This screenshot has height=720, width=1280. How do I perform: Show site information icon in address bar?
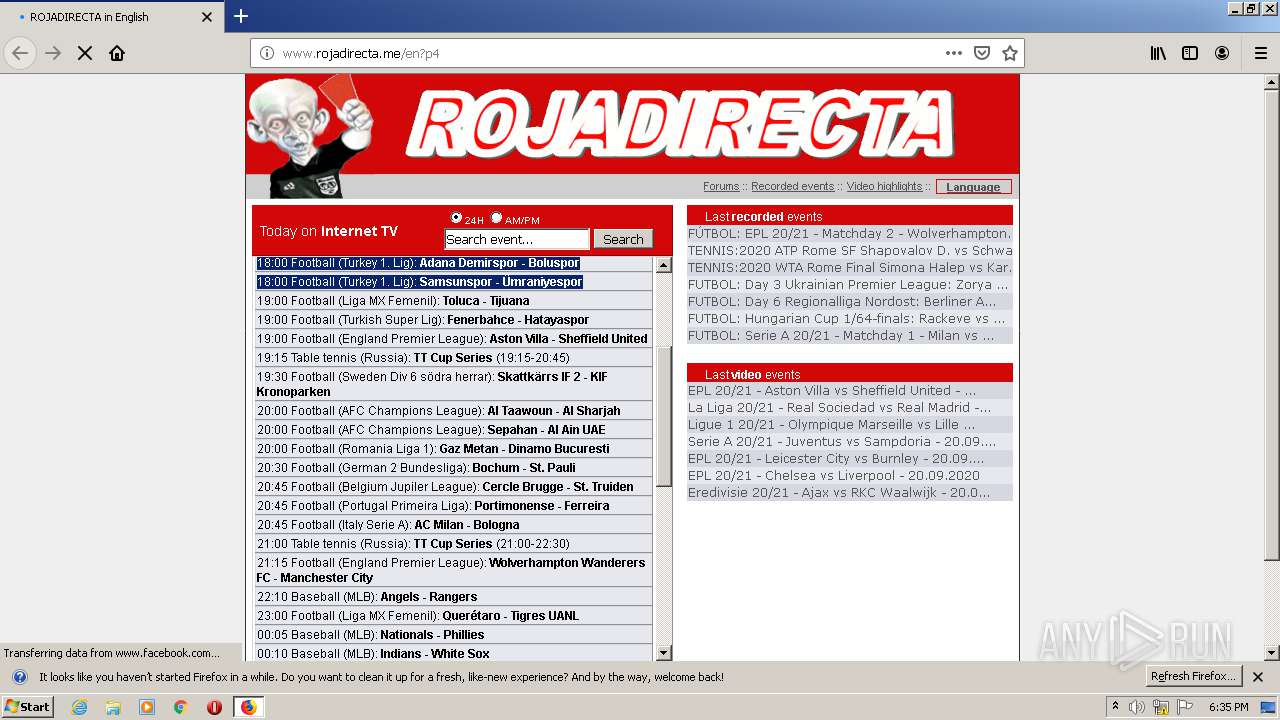[267, 53]
